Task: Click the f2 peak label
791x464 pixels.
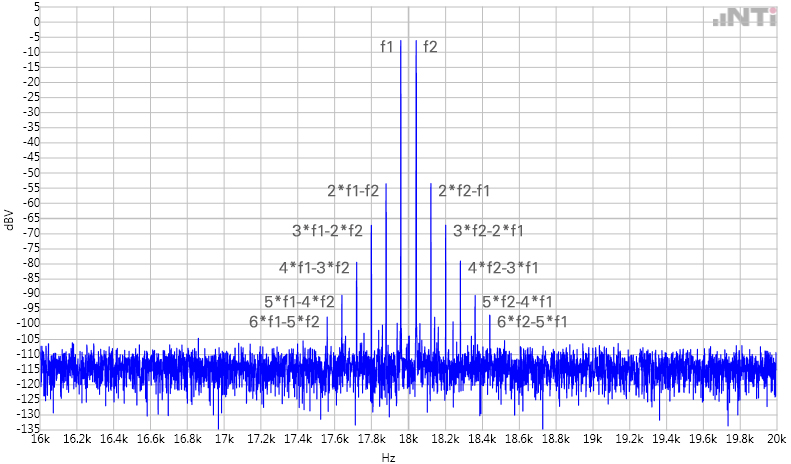Action: pyautogui.click(x=430, y=46)
